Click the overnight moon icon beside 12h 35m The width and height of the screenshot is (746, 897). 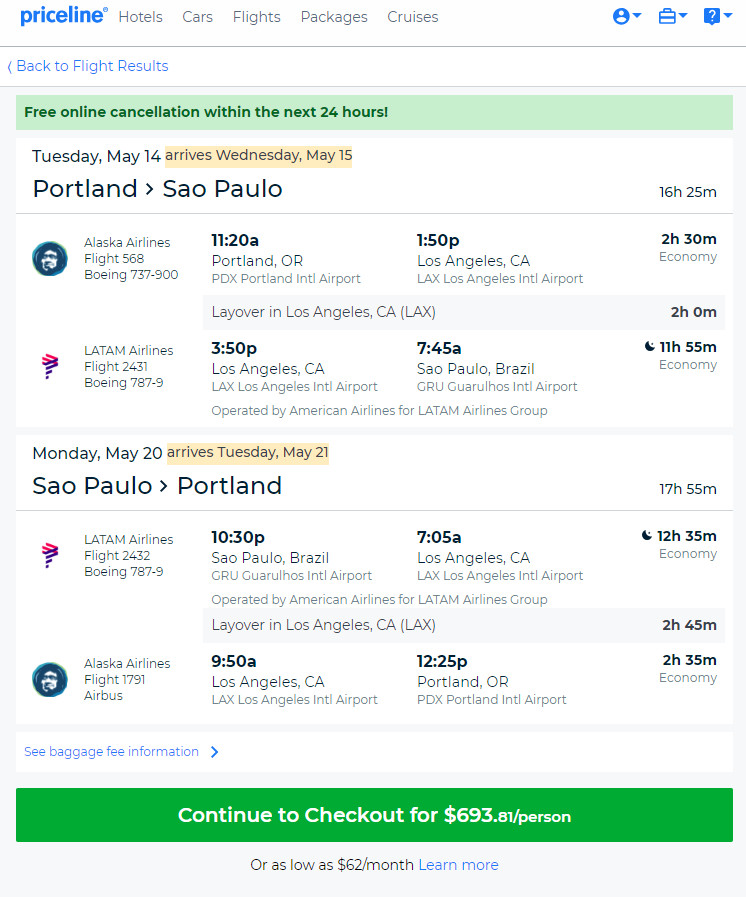646,535
